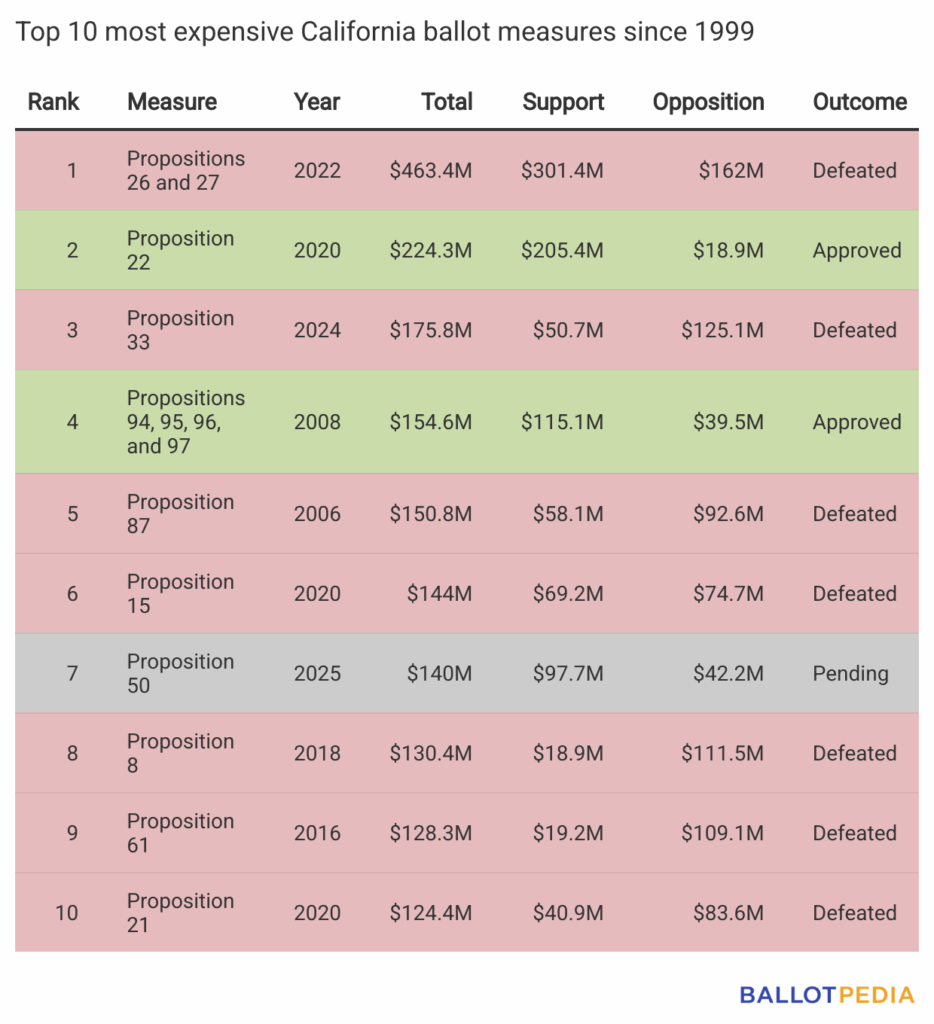
Task: Click the Proposition 15 measure cell
Action: click(180, 594)
